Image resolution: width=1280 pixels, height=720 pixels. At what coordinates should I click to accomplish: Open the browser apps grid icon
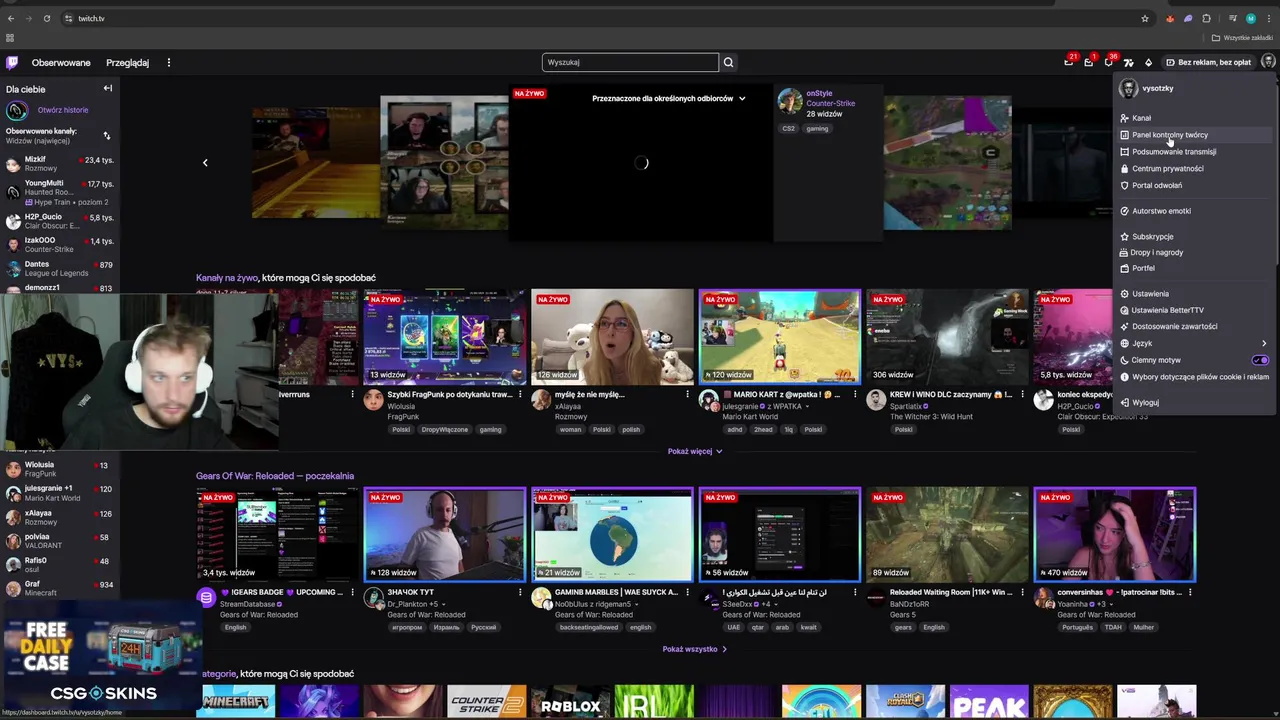[x=10, y=38]
